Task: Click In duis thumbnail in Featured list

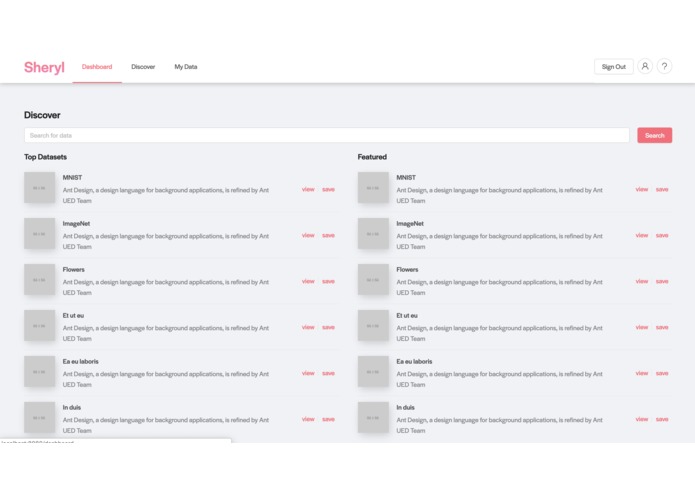Action: 373,418
